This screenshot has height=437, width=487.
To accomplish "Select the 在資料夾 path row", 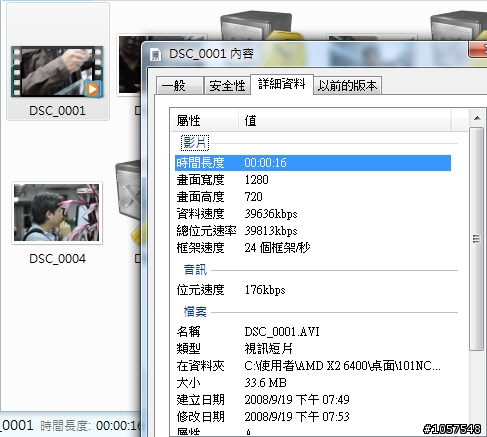I will [x=313, y=366].
